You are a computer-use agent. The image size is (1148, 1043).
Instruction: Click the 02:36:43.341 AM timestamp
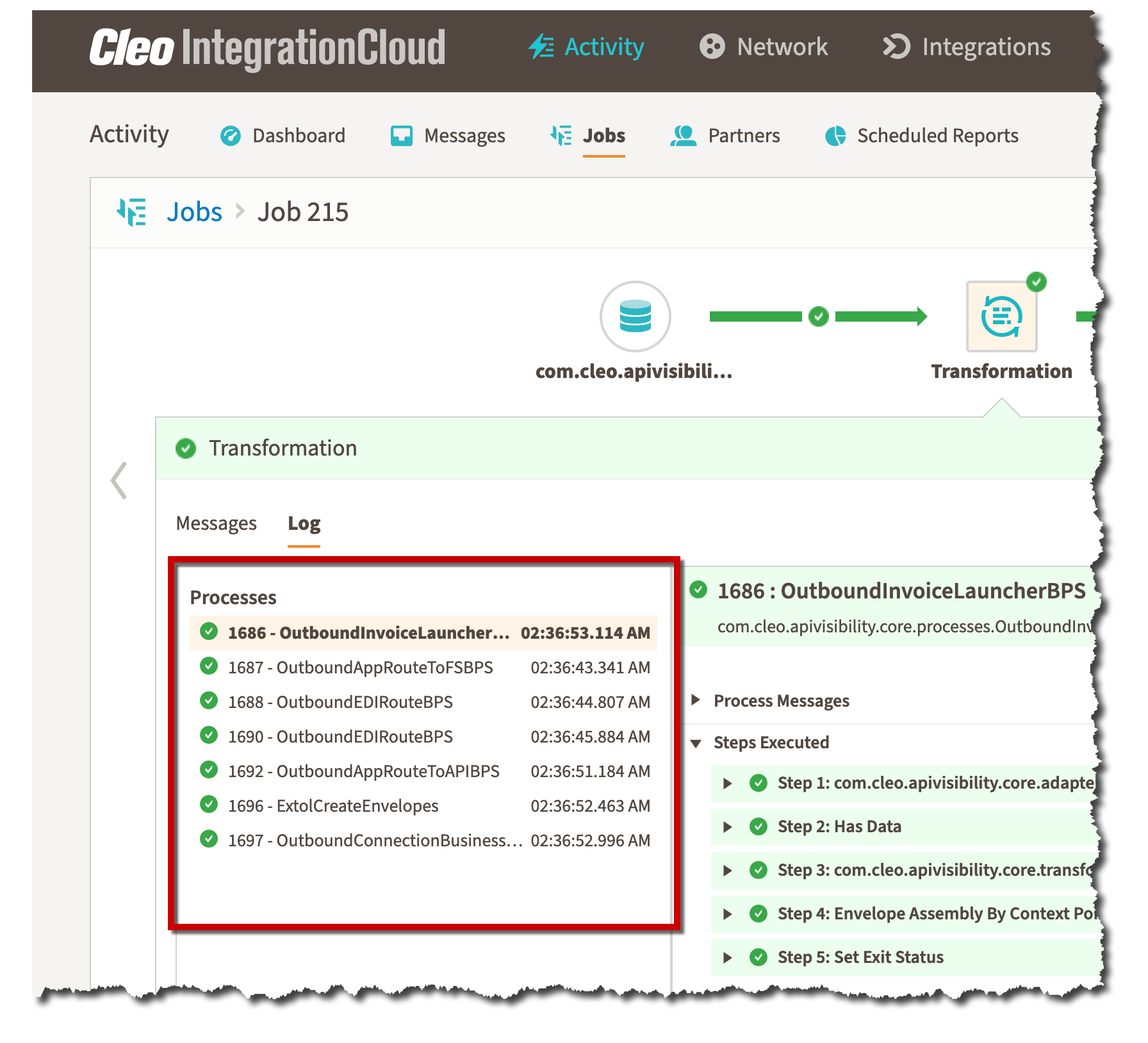[x=591, y=667]
